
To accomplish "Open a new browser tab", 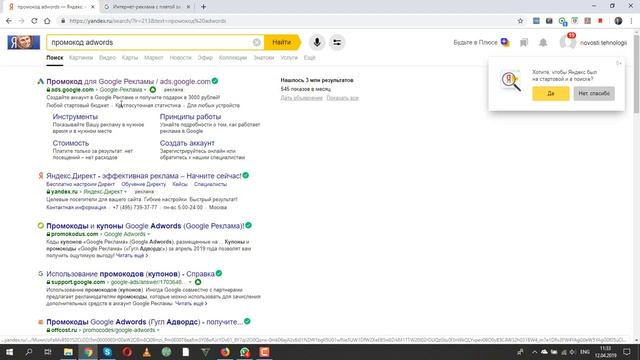I will (x=203, y=7).
